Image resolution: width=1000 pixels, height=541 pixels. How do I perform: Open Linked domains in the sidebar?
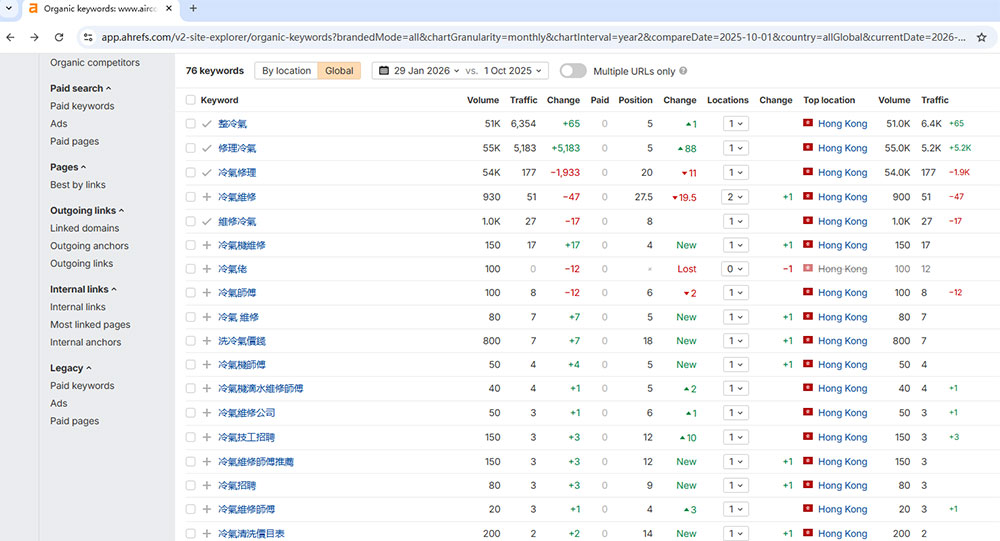point(85,228)
